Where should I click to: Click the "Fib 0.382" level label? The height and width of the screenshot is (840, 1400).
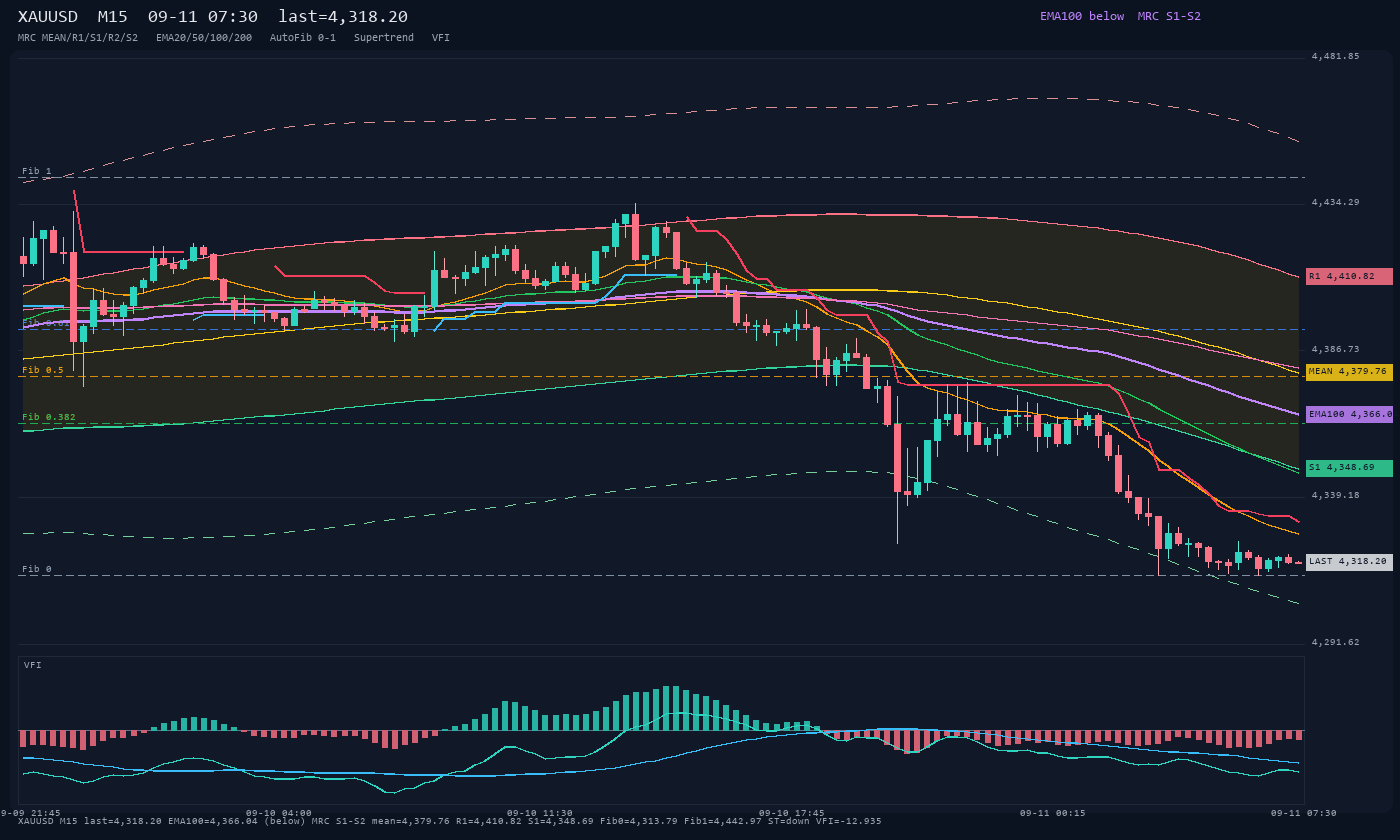[49, 417]
